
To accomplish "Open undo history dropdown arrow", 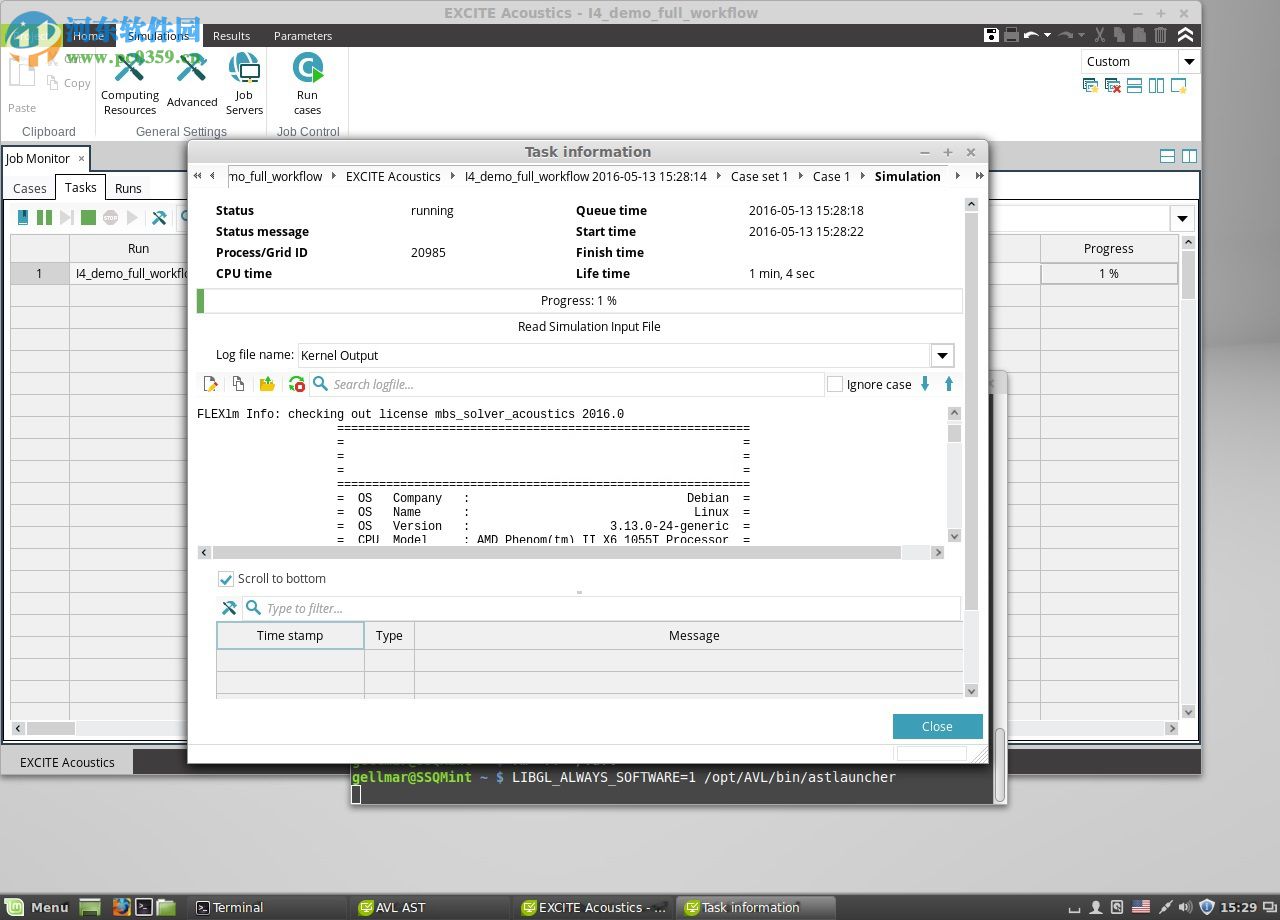I will point(1047,35).
